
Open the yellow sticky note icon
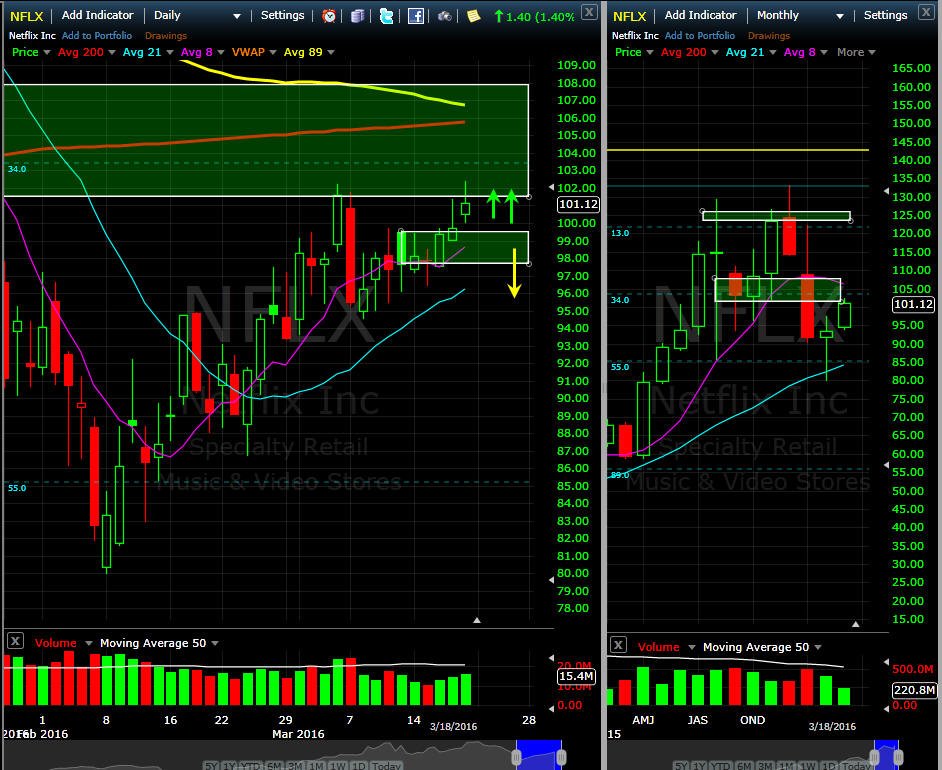pos(473,16)
